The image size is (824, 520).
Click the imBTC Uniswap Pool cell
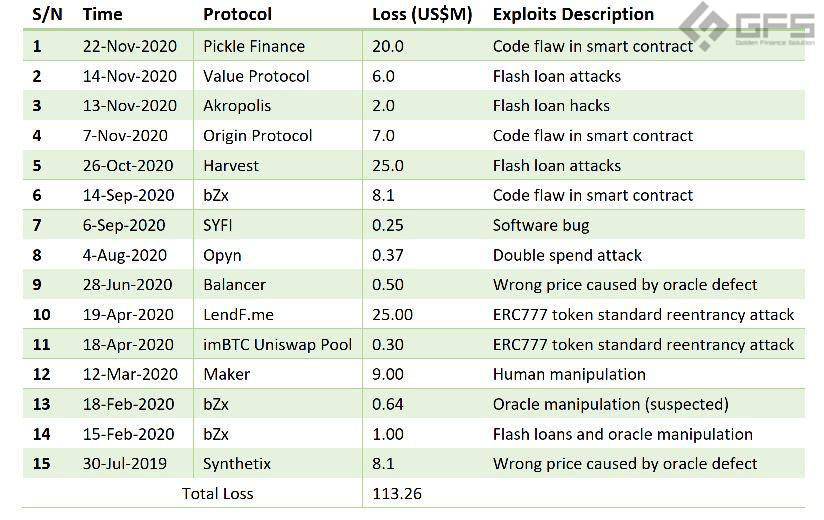(277, 345)
